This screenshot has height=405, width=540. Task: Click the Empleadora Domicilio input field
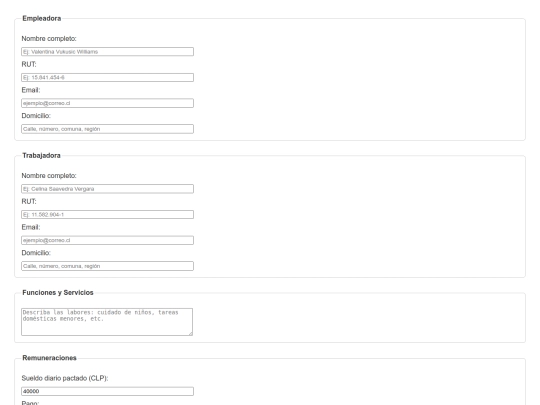(107, 129)
